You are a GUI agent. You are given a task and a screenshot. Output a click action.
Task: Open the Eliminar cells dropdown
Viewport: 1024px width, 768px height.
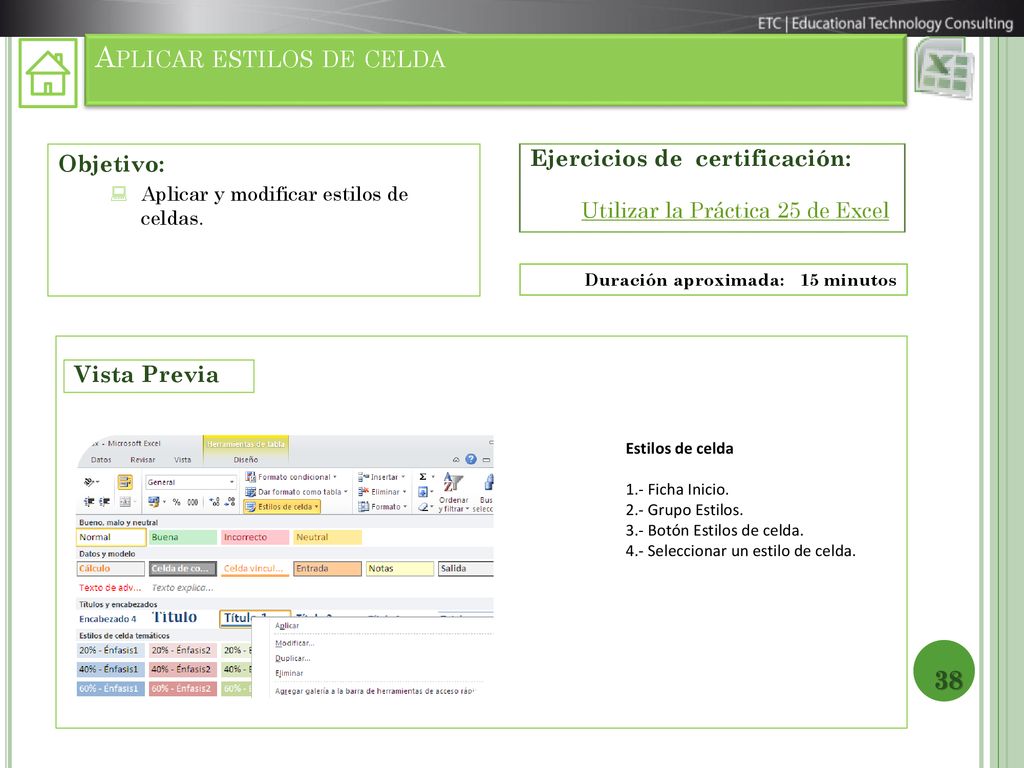click(x=383, y=492)
